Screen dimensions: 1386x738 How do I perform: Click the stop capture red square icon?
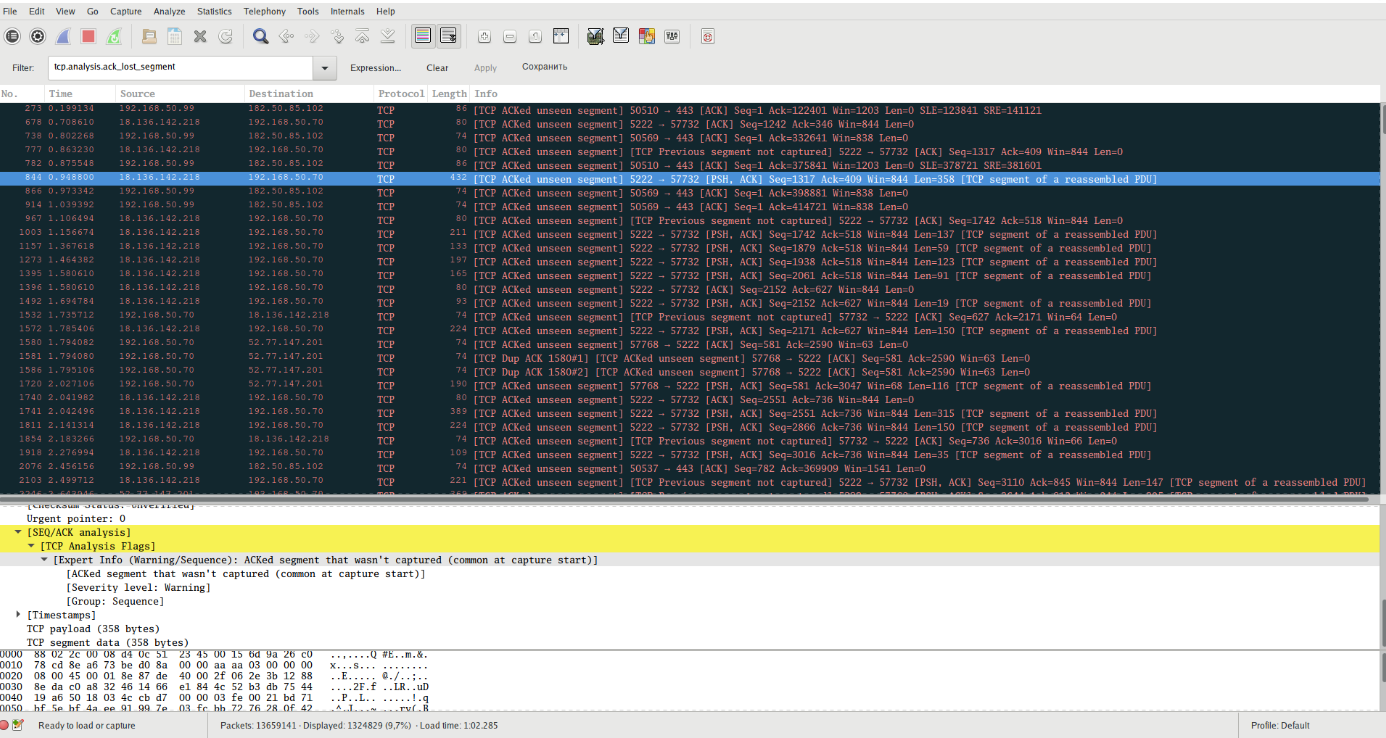click(x=88, y=36)
